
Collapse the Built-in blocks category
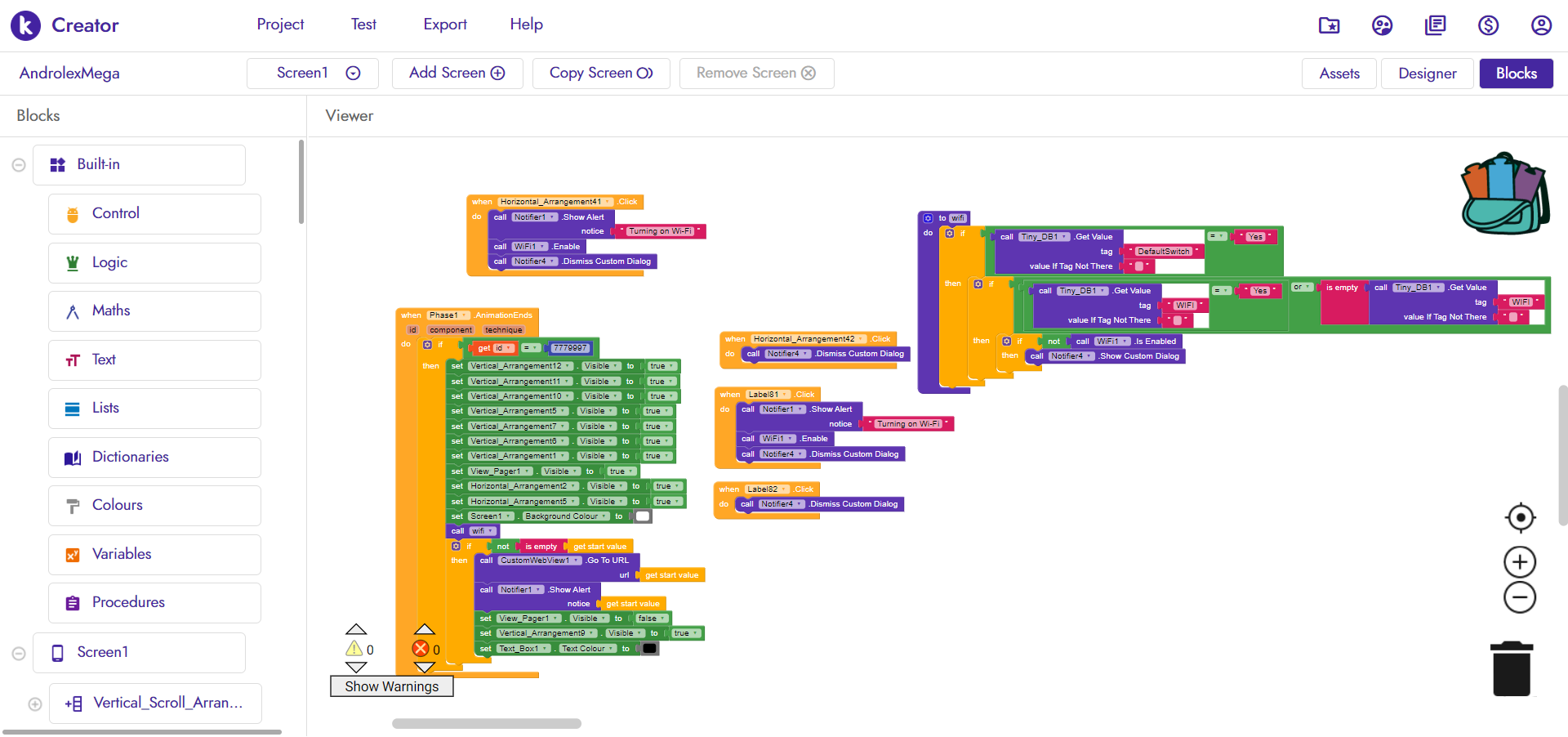click(x=19, y=165)
